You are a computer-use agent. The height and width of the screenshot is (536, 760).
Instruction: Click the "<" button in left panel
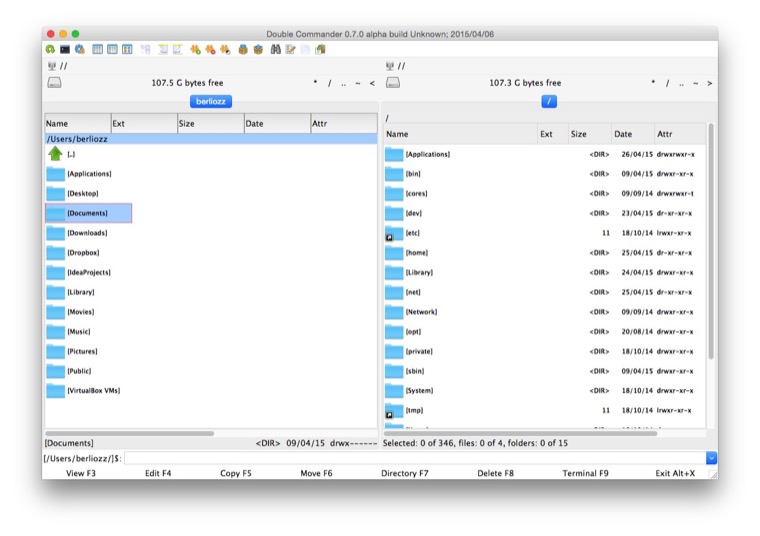[372, 83]
